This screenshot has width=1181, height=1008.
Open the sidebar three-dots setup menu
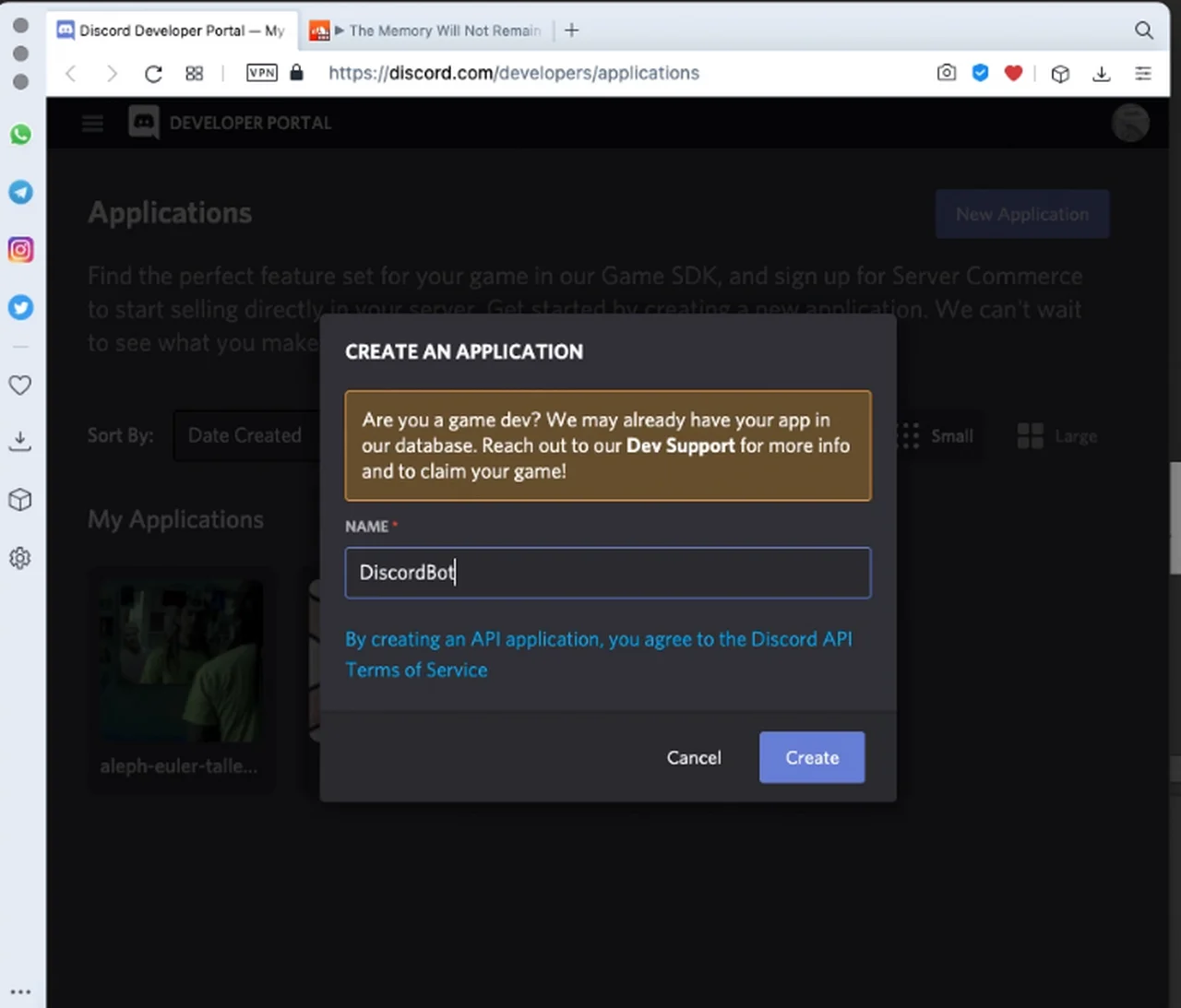[20, 992]
